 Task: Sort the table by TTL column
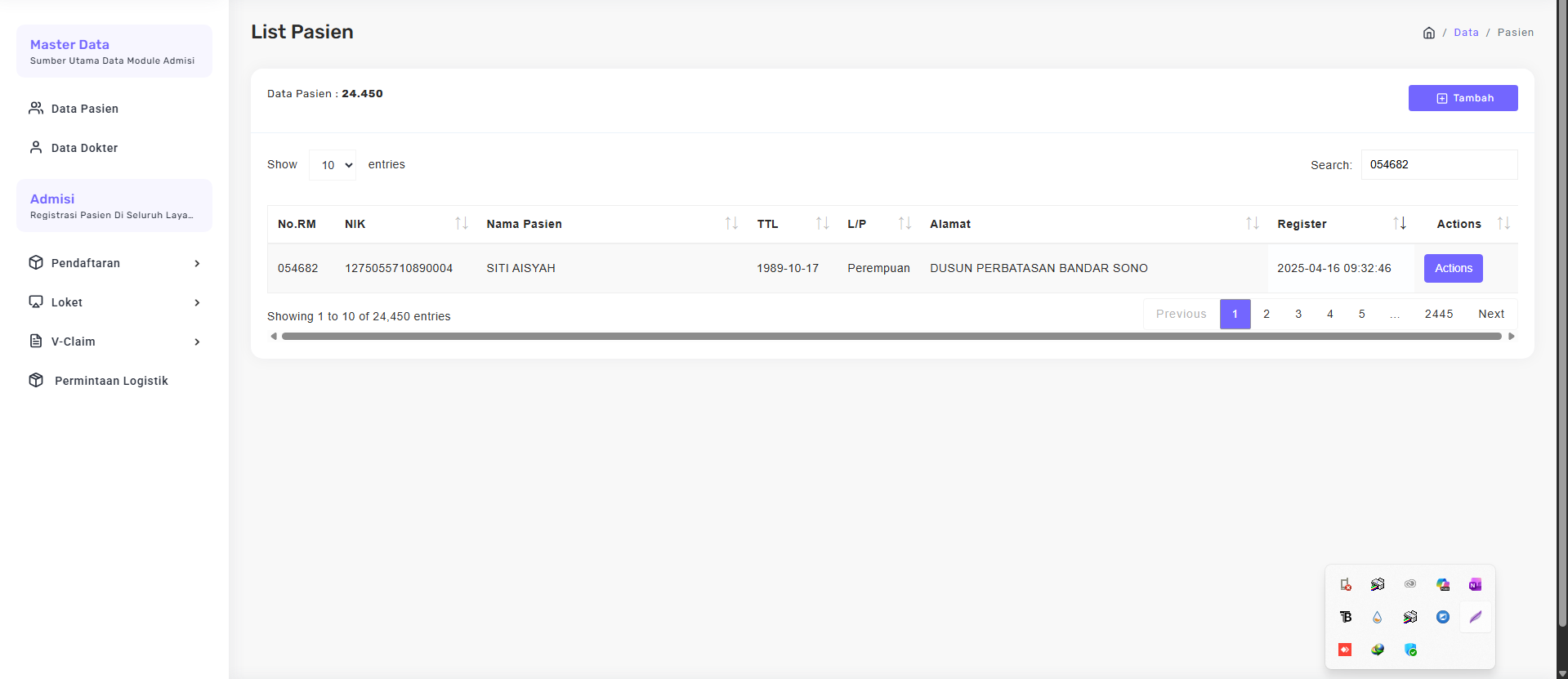[x=822, y=223]
